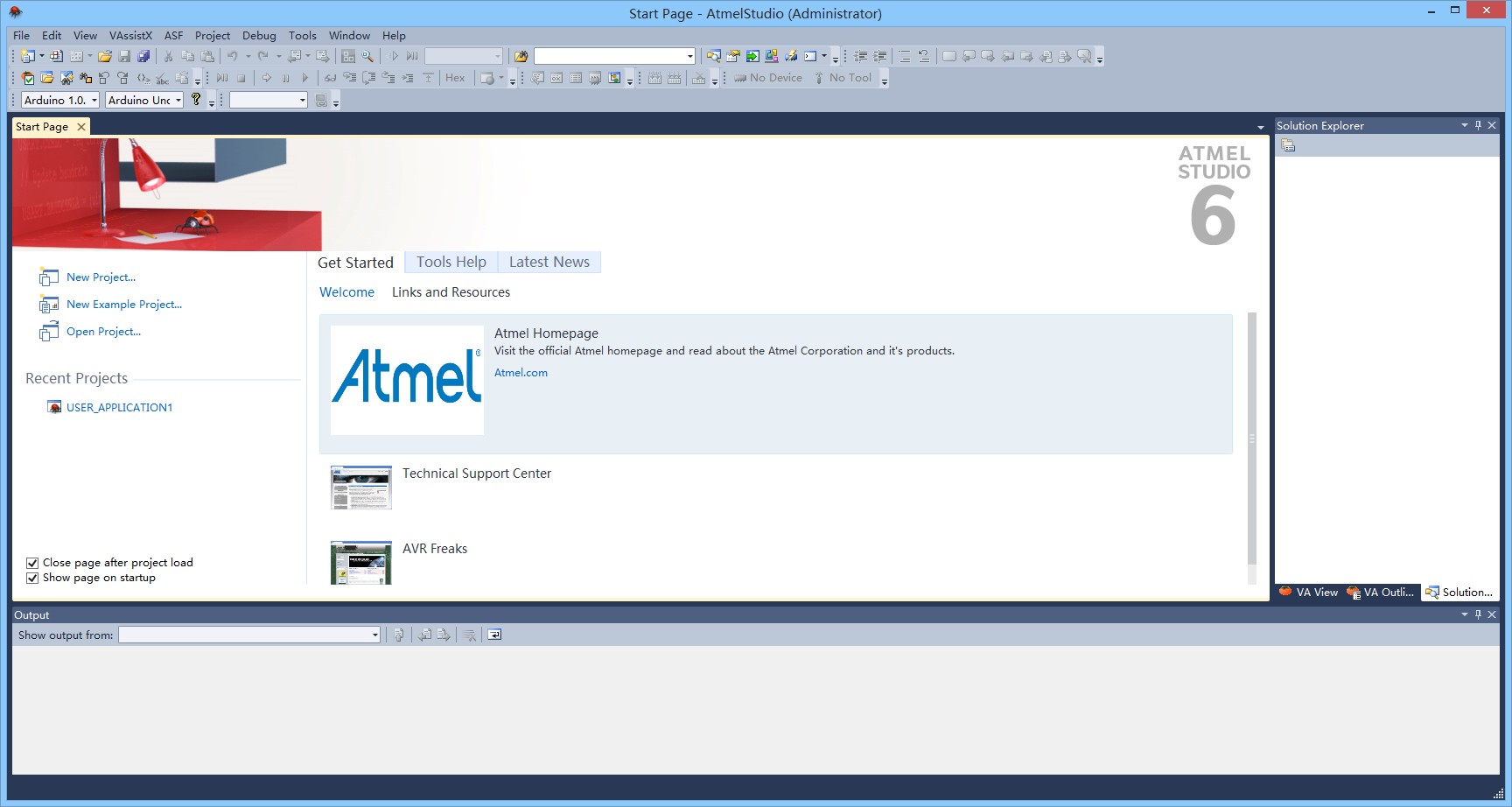Click the Undo arrow toolbar icon
The image size is (1512, 807).
coord(233,56)
